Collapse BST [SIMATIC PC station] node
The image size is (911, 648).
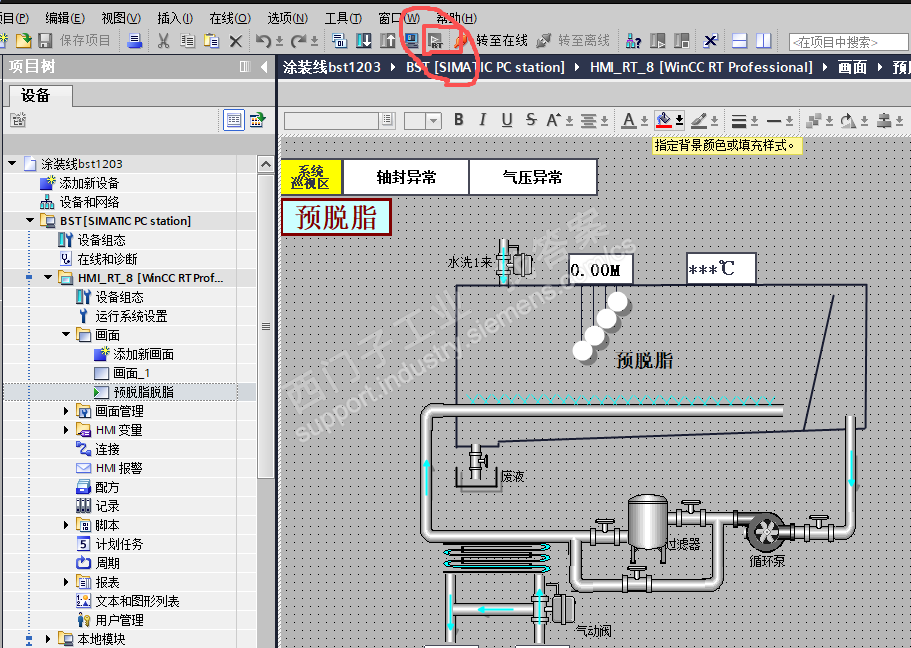click(x=30, y=220)
